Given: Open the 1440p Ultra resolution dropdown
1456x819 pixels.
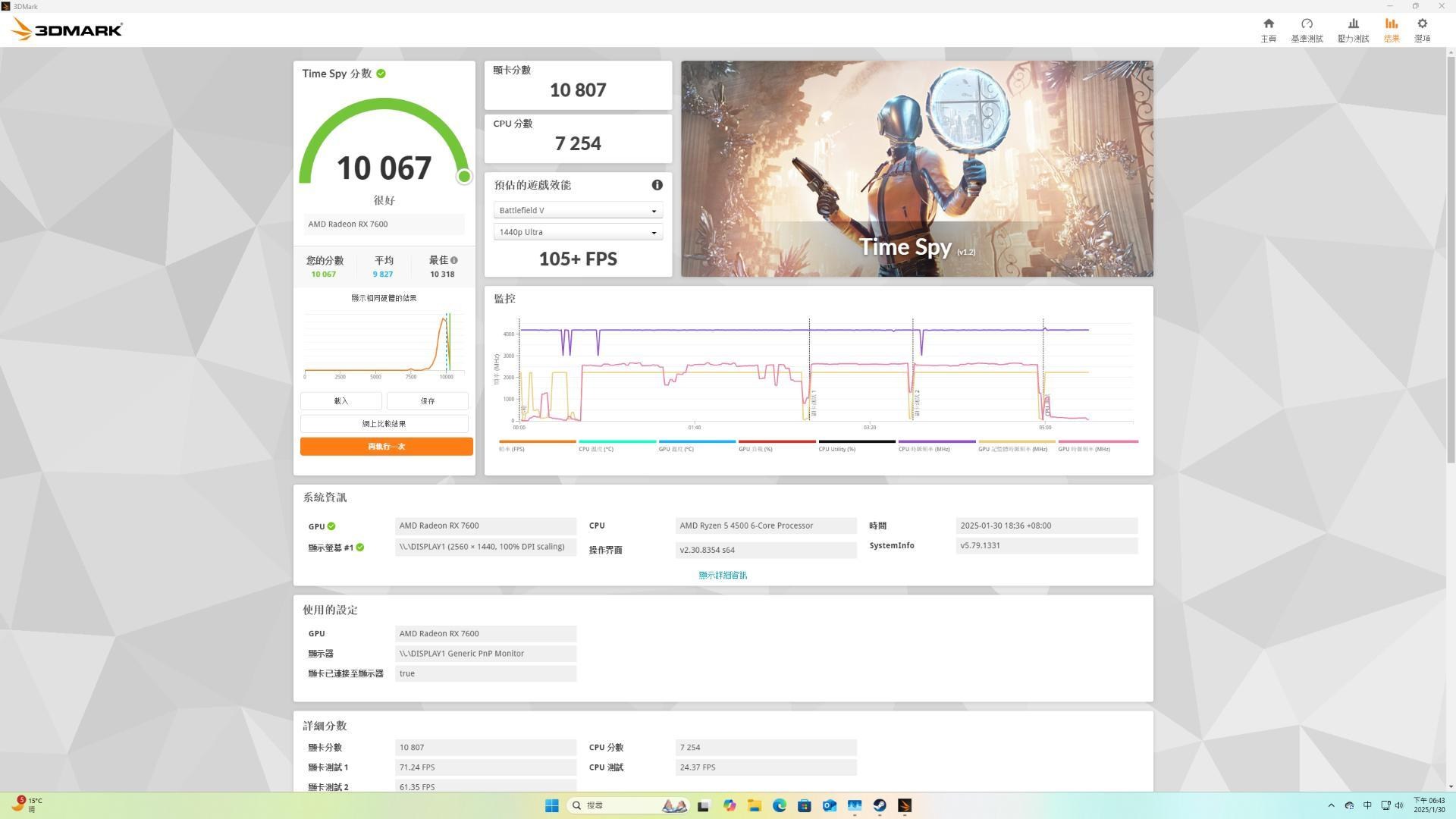Looking at the screenshot, I should pyautogui.click(x=578, y=232).
